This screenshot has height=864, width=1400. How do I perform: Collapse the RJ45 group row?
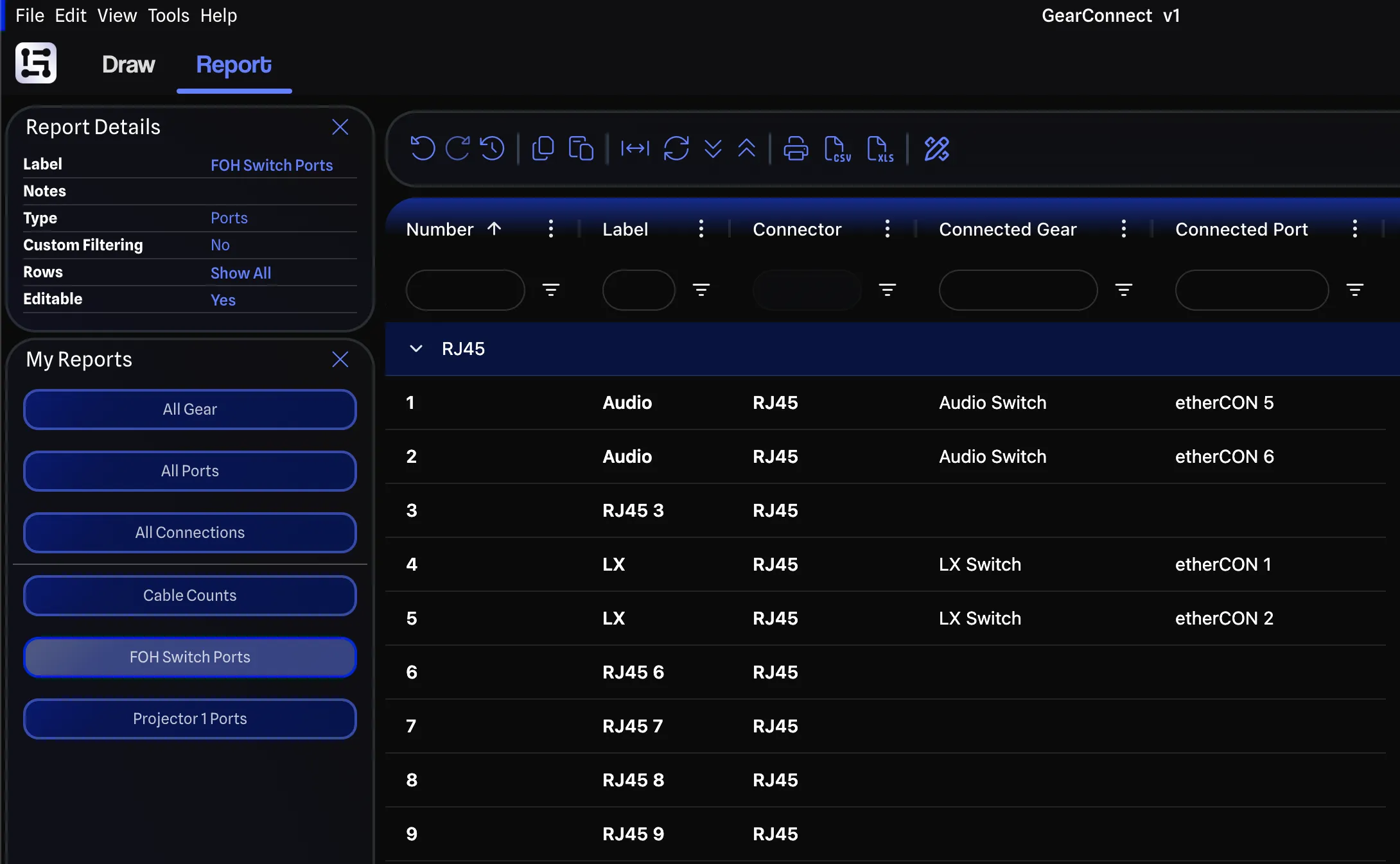[x=416, y=349]
